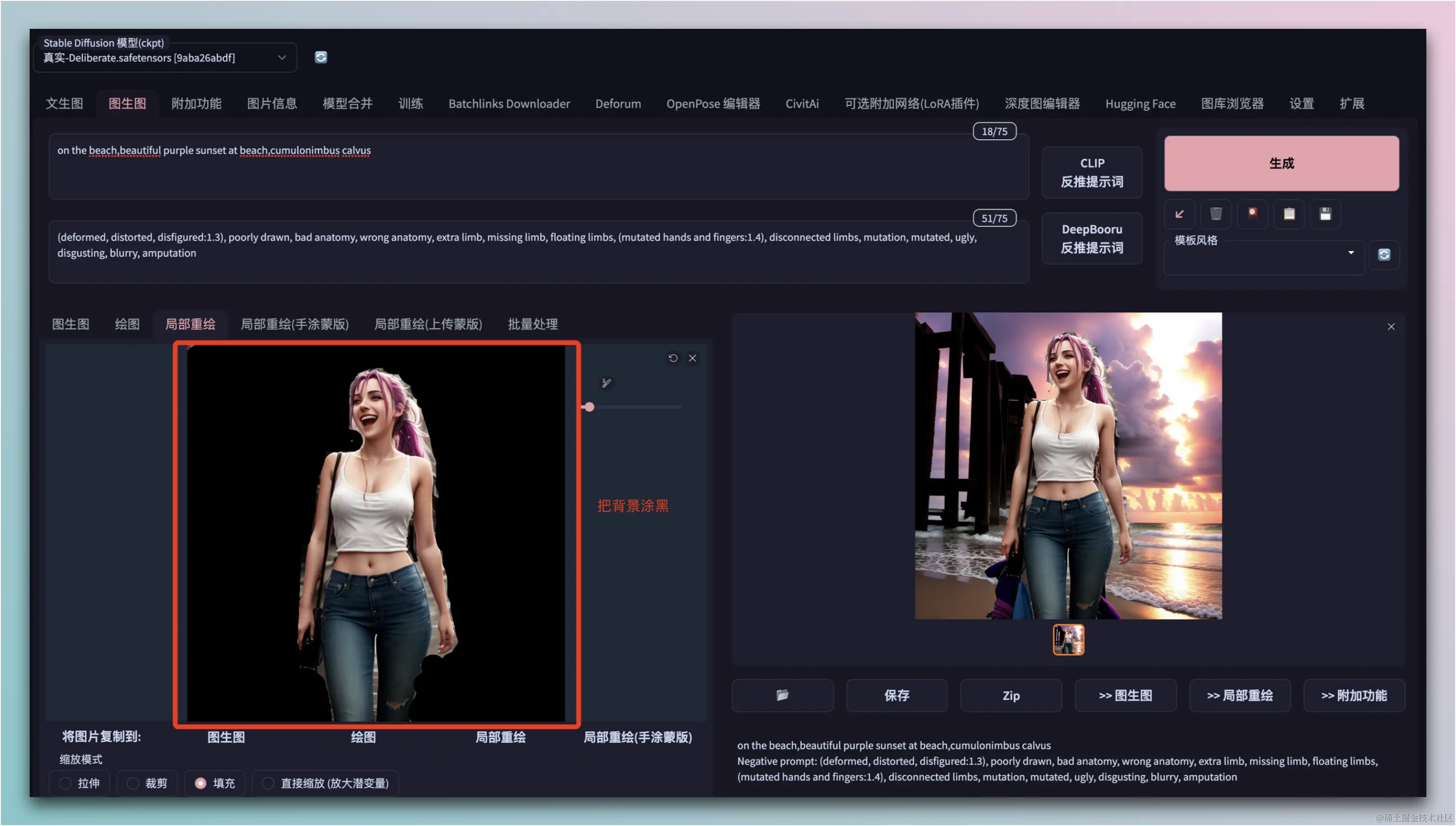The width and height of the screenshot is (1456, 826).
Task: Select the generated result thumbnail
Action: coord(1068,639)
